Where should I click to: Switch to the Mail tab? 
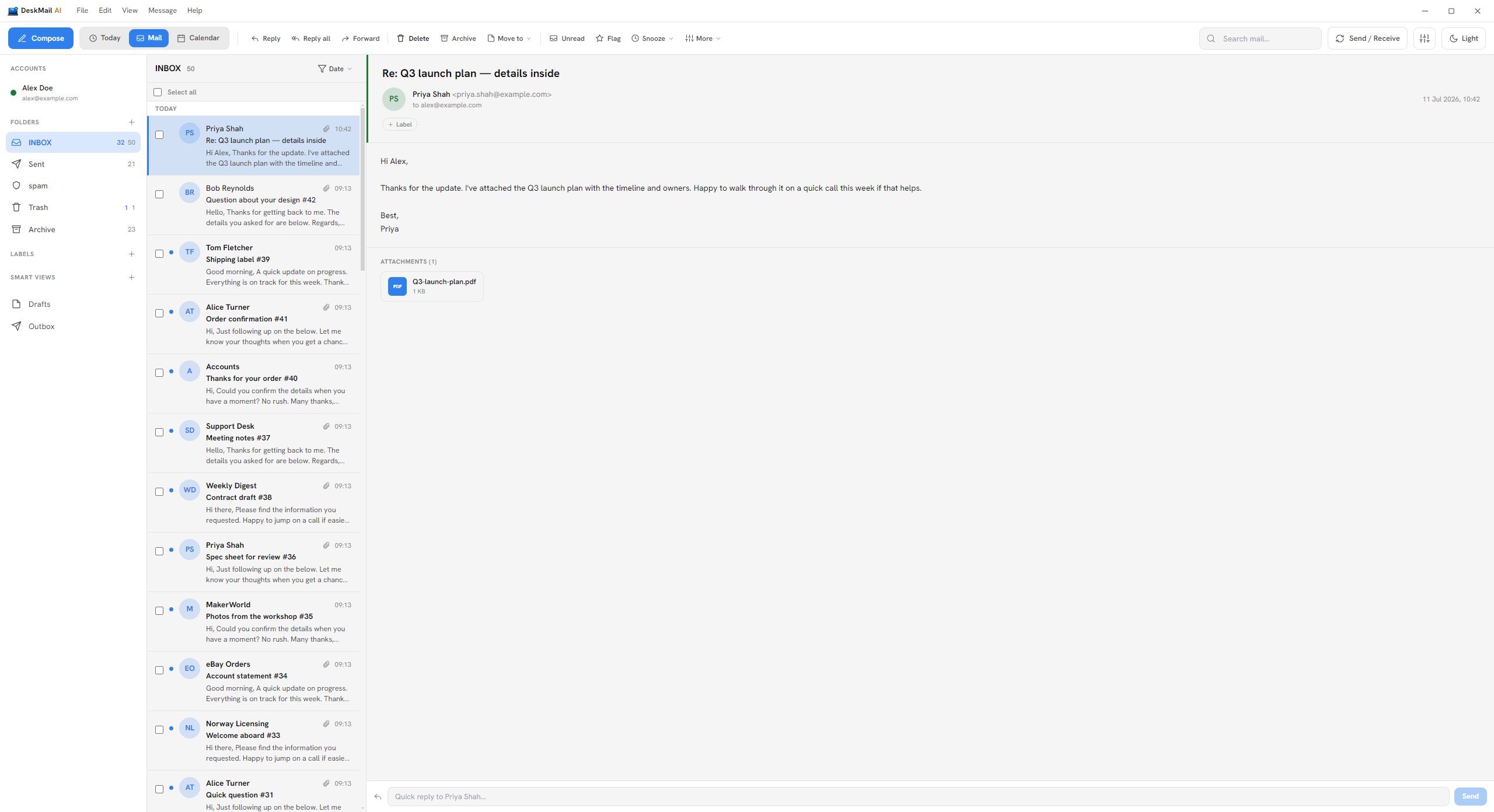[x=149, y=38]
